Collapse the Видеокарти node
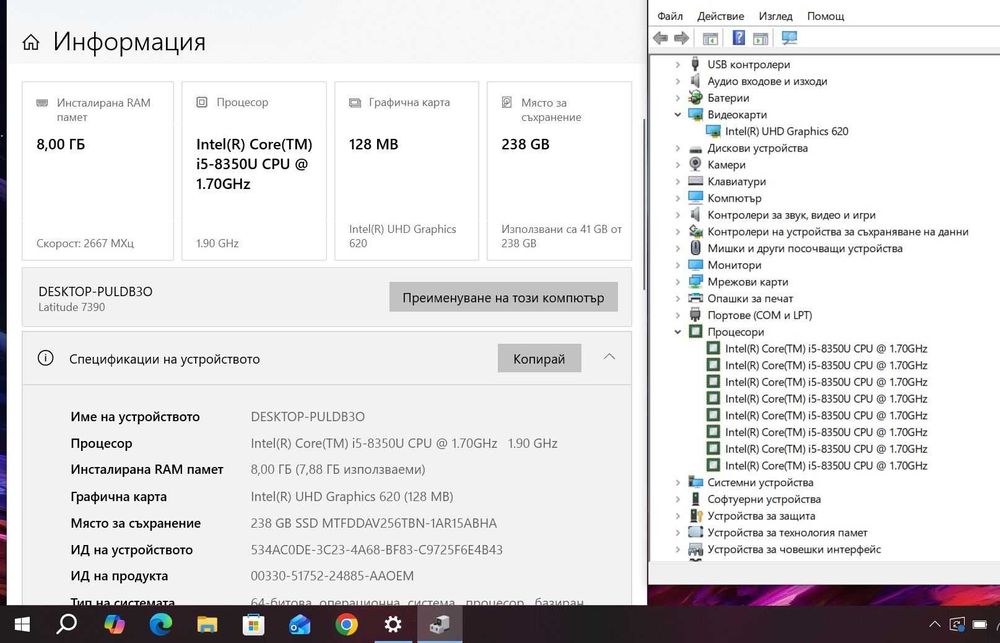 tap(677, 115)
